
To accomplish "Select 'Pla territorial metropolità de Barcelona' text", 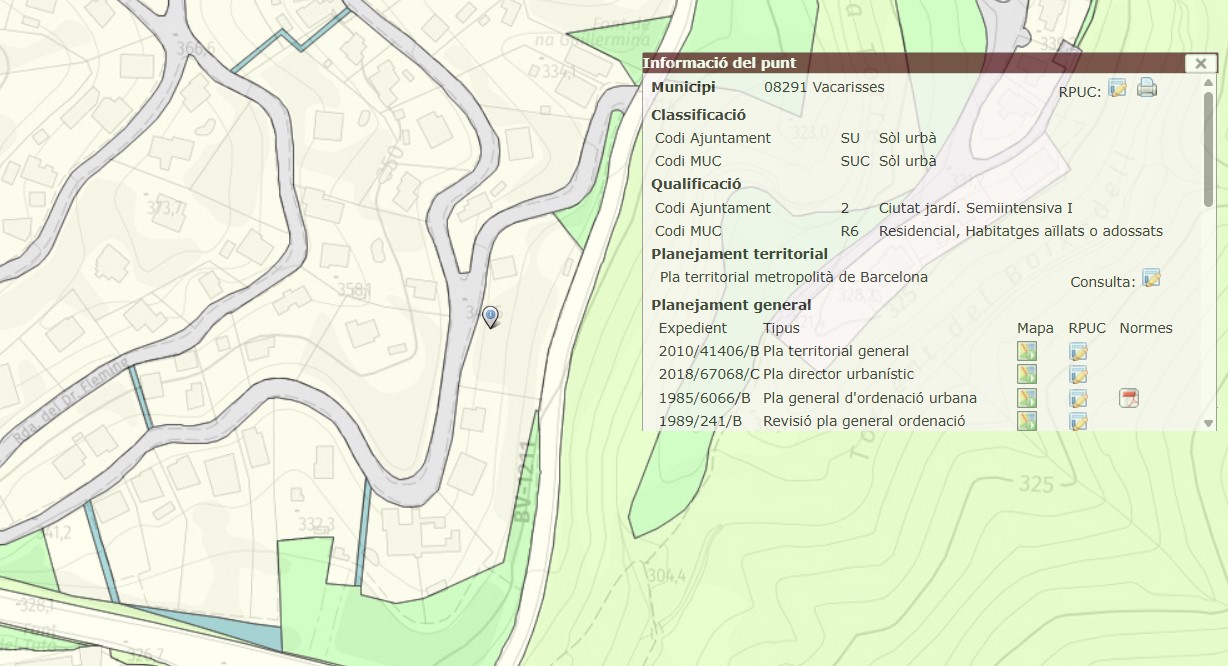I will click(x=794, y=277).
